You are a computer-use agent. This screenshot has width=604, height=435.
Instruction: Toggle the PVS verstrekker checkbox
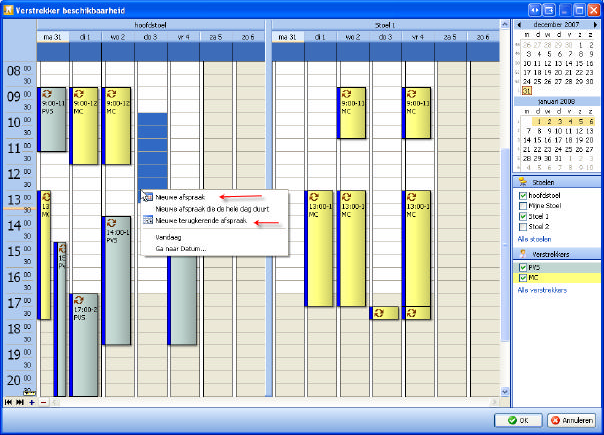(522, 267)
